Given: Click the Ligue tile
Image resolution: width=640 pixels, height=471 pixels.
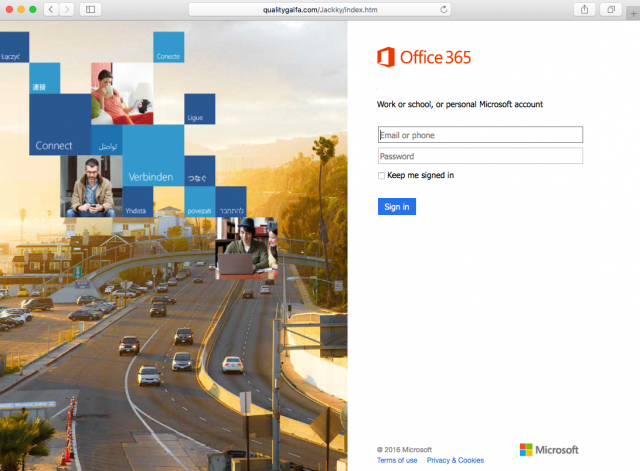Looking at the screenshot, I should tap(200, 109).
